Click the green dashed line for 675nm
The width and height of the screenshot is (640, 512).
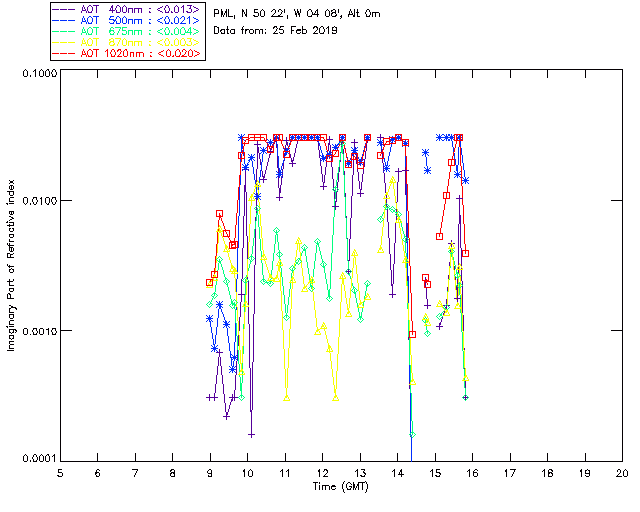64,31
